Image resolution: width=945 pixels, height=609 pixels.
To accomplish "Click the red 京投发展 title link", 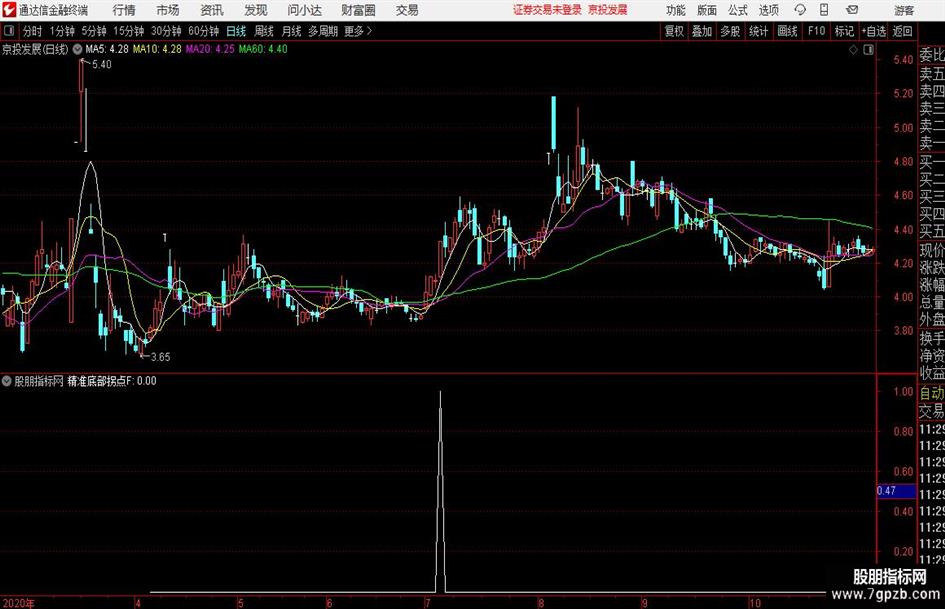I will click(x=608, y=10).
